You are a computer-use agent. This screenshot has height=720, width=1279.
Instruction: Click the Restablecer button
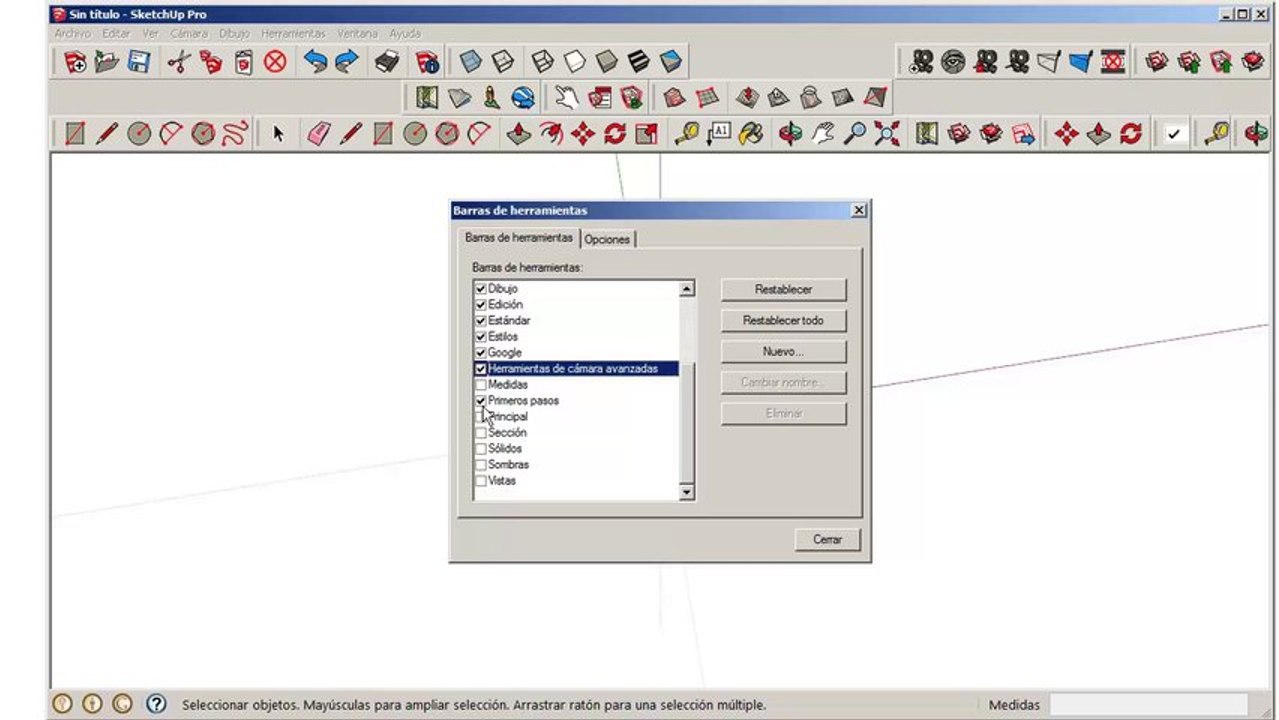click(x=784, y=290)
